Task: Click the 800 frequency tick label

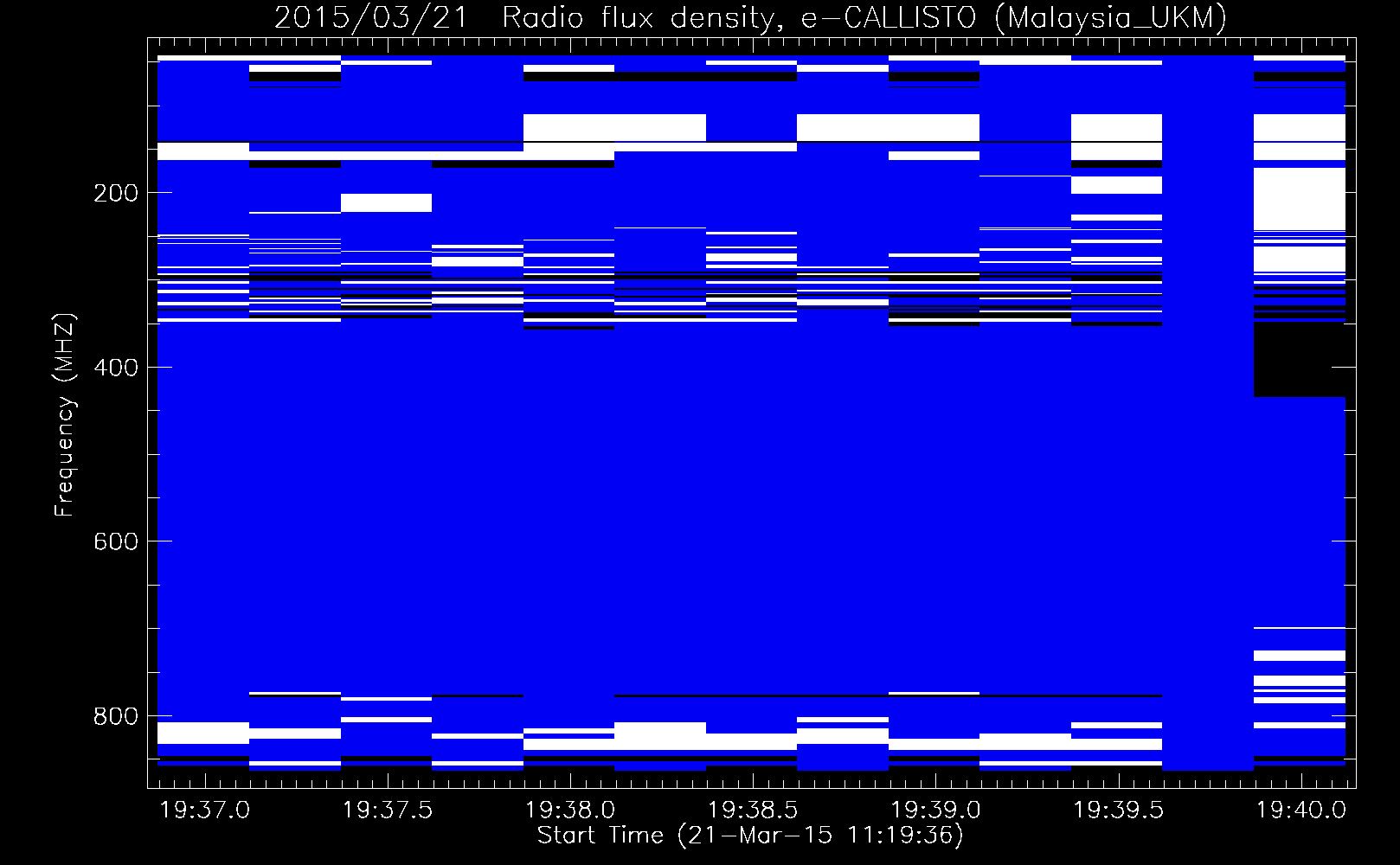Action: tap(115, 716)
